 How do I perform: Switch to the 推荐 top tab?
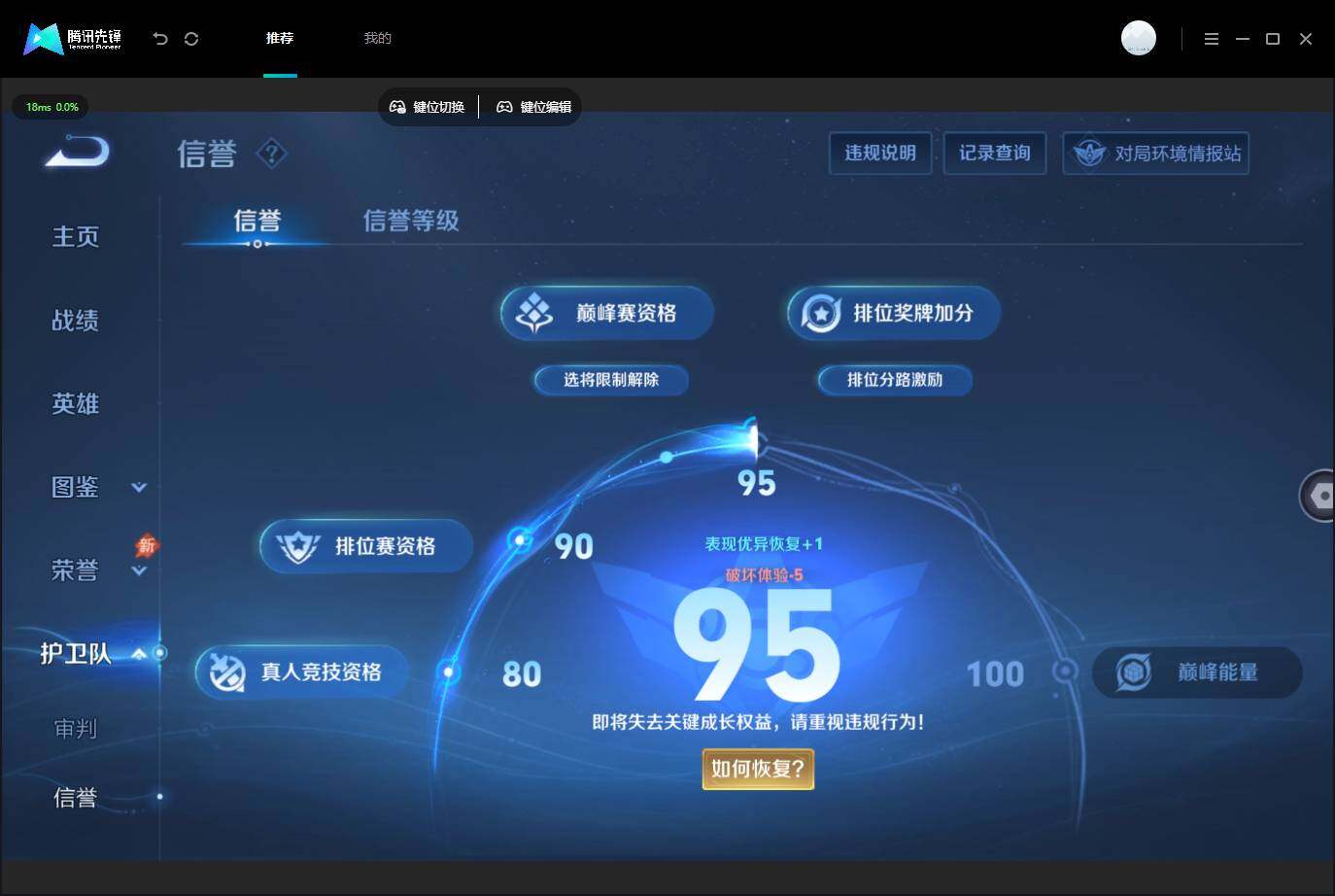click(280, 38)
